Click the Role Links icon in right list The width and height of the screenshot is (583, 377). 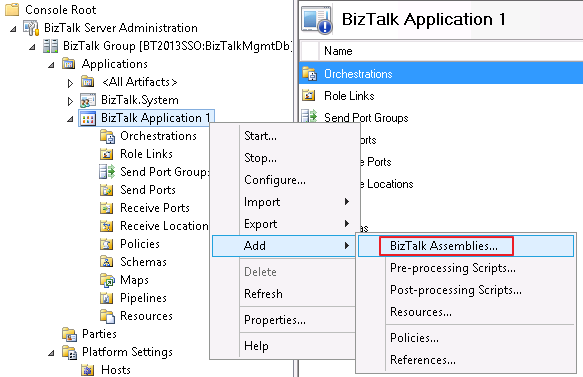[x=309, y=96]
